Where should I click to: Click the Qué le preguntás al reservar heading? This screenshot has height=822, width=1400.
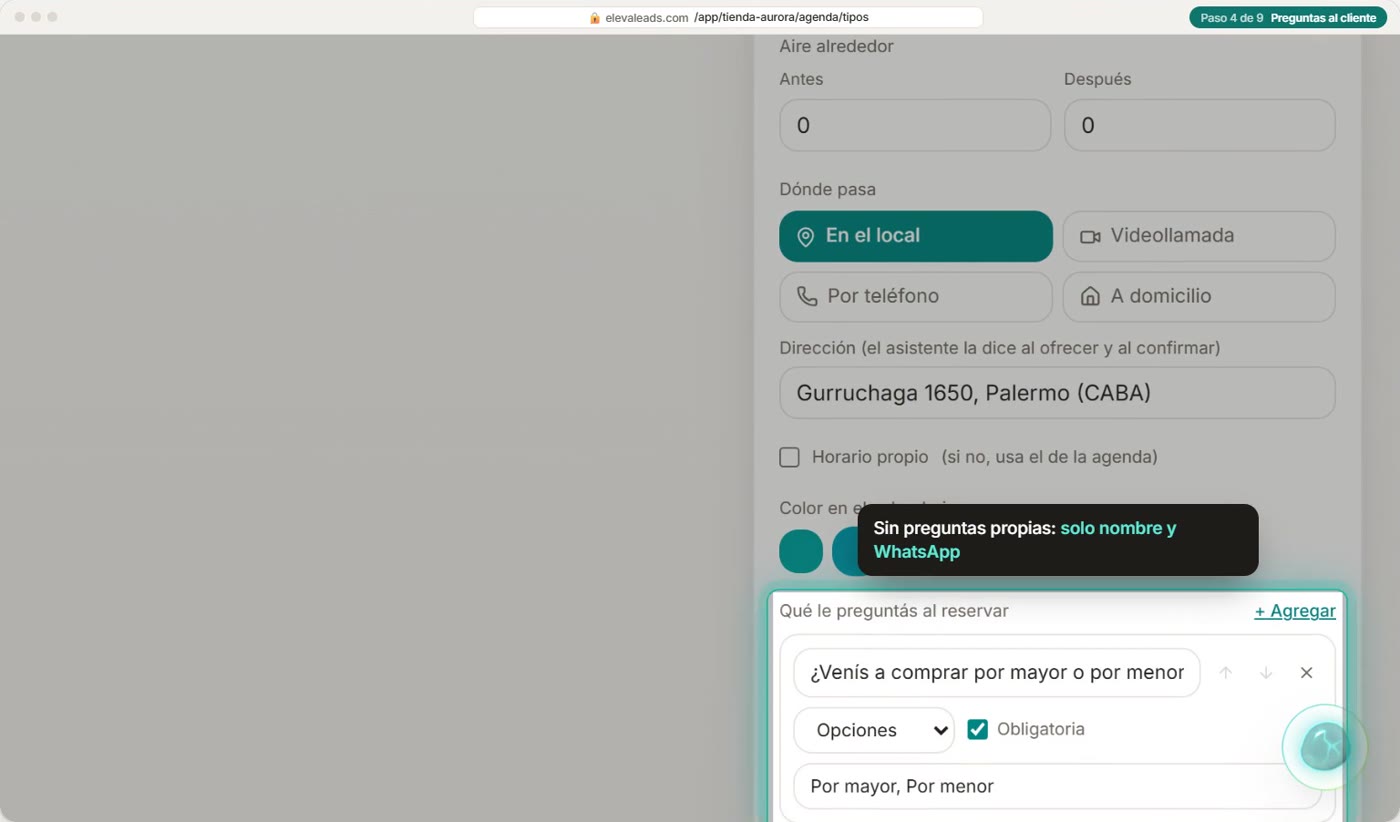click(x=894, y=611)
